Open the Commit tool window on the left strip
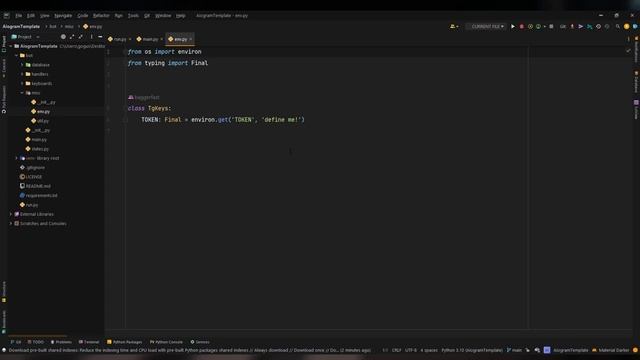 pos(4,68)
